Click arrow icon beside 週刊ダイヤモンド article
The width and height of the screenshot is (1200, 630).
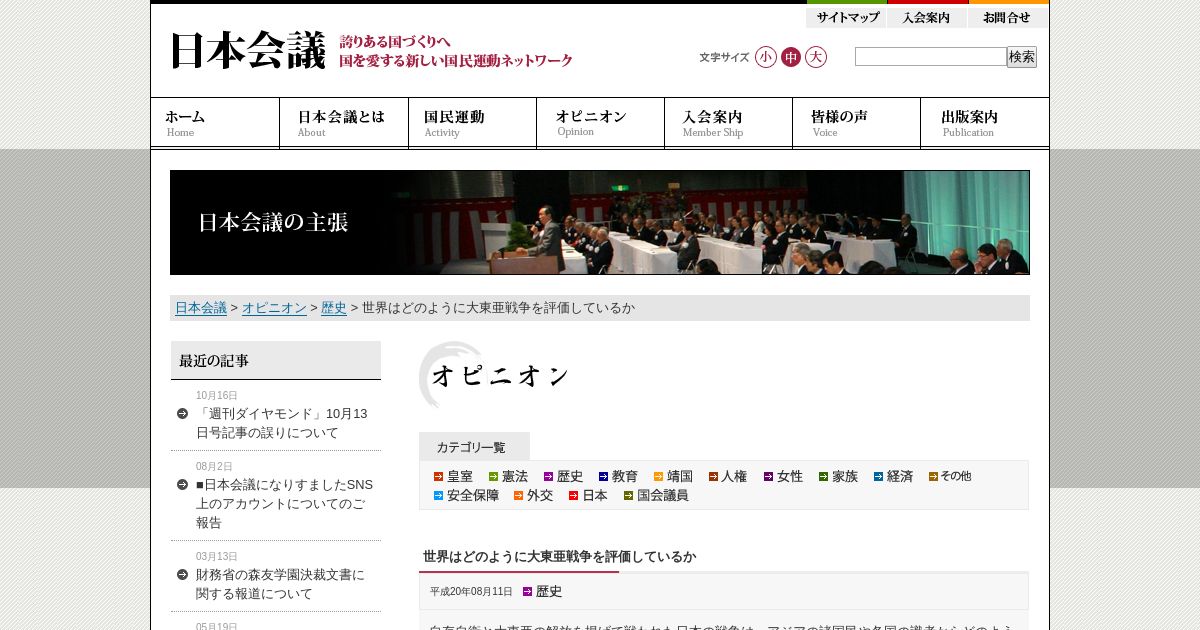click(x=182, y=414)
